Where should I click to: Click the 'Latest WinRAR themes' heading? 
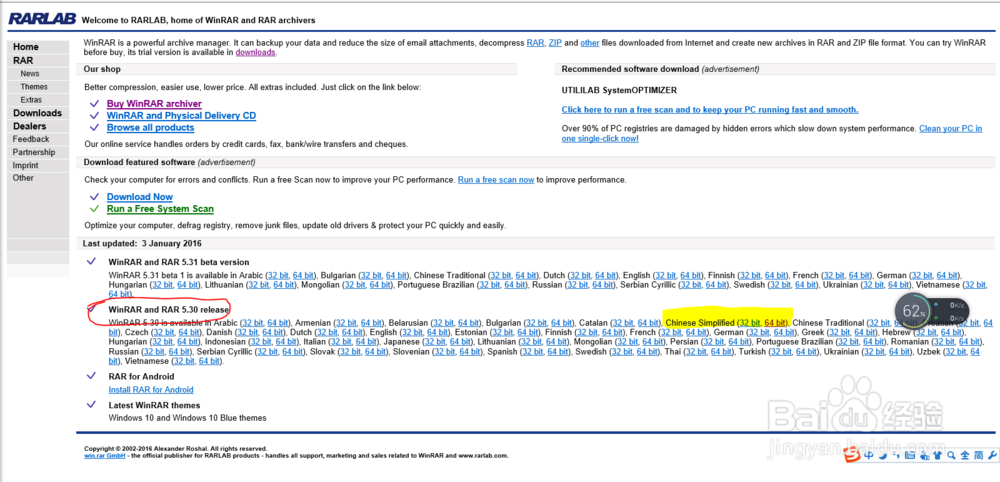click(x=154, y=405)
